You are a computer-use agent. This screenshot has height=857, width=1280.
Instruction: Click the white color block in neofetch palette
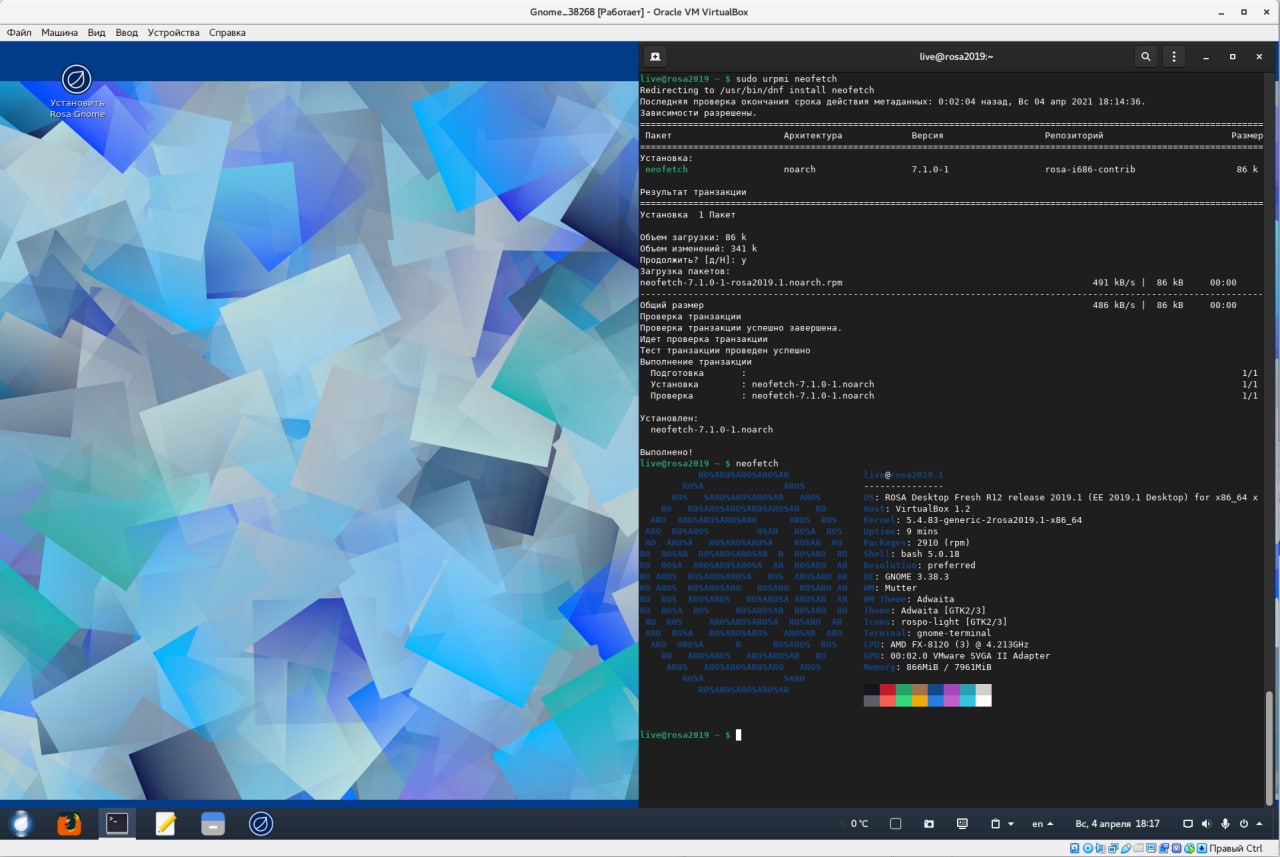click(x=984, y=701)
